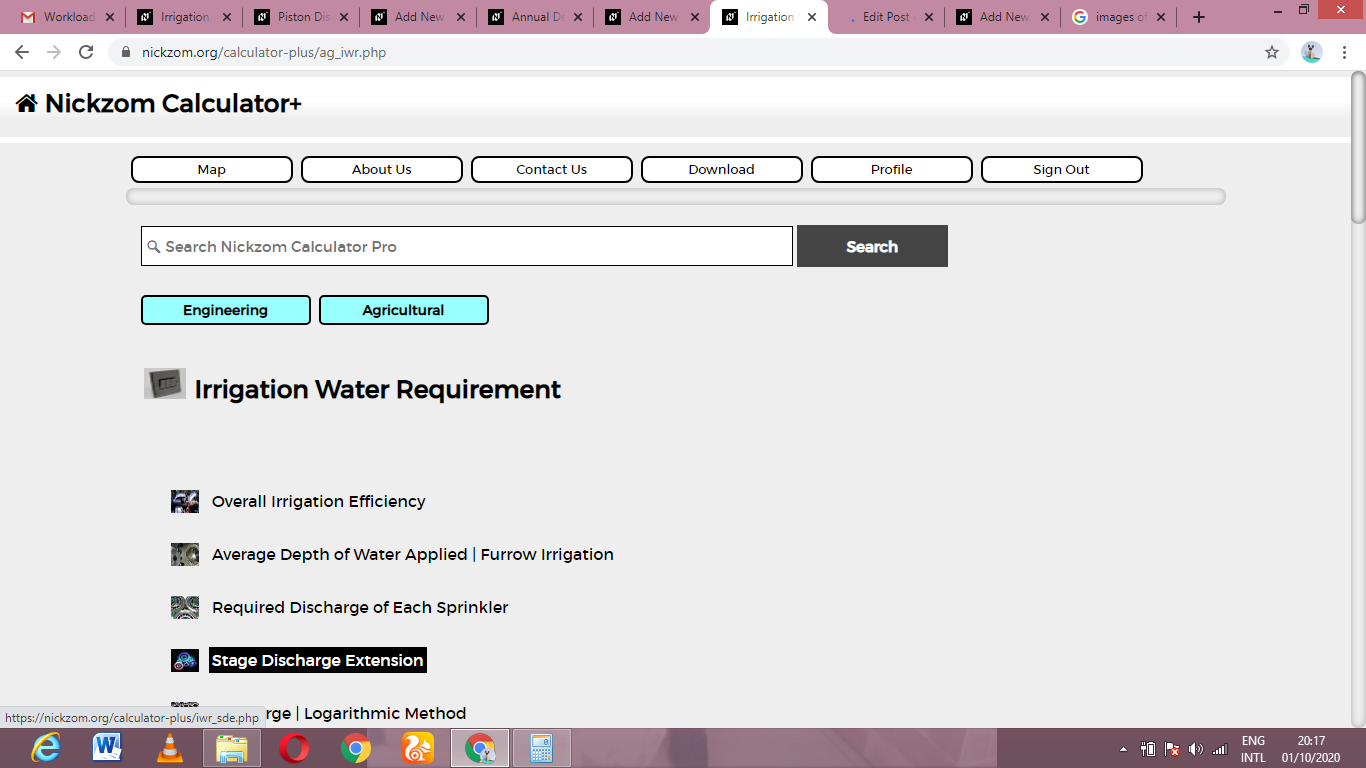Open the Profile page

[892, 170]
